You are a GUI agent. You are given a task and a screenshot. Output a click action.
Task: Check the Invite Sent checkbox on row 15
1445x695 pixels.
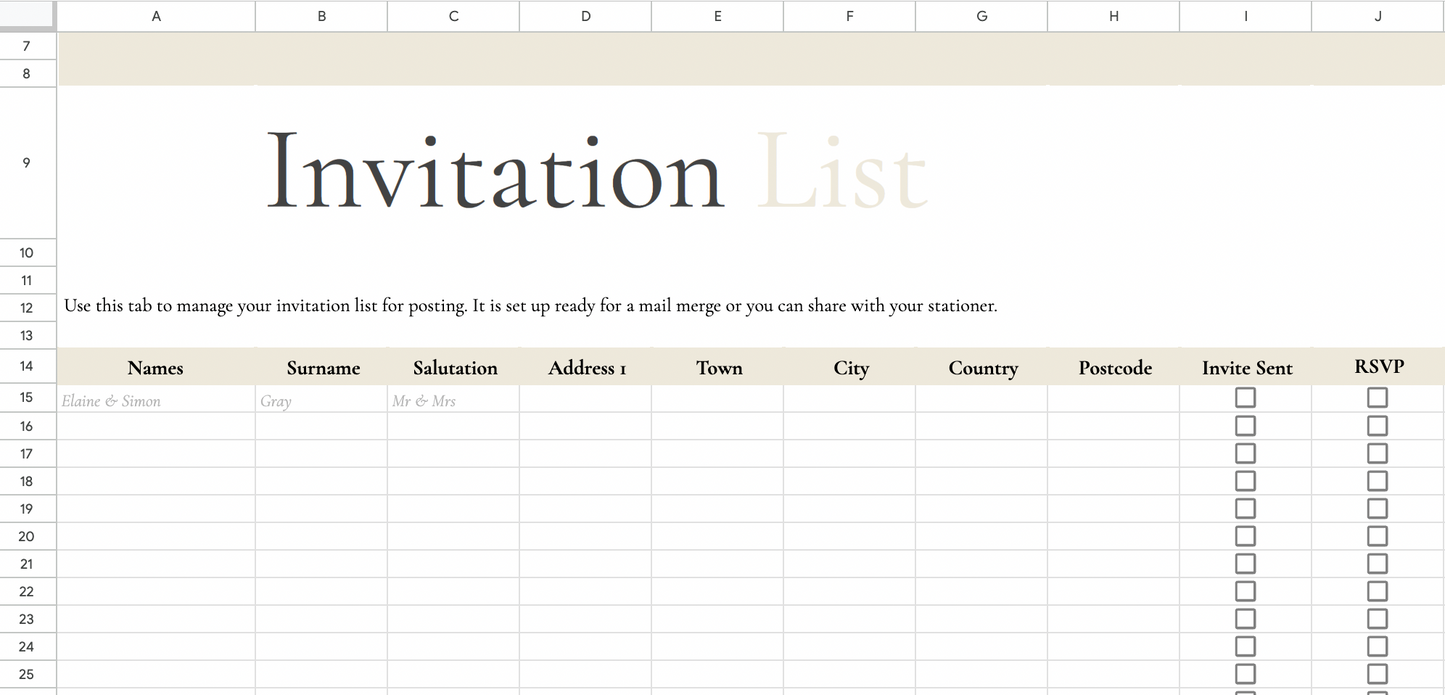(1245, 397)
